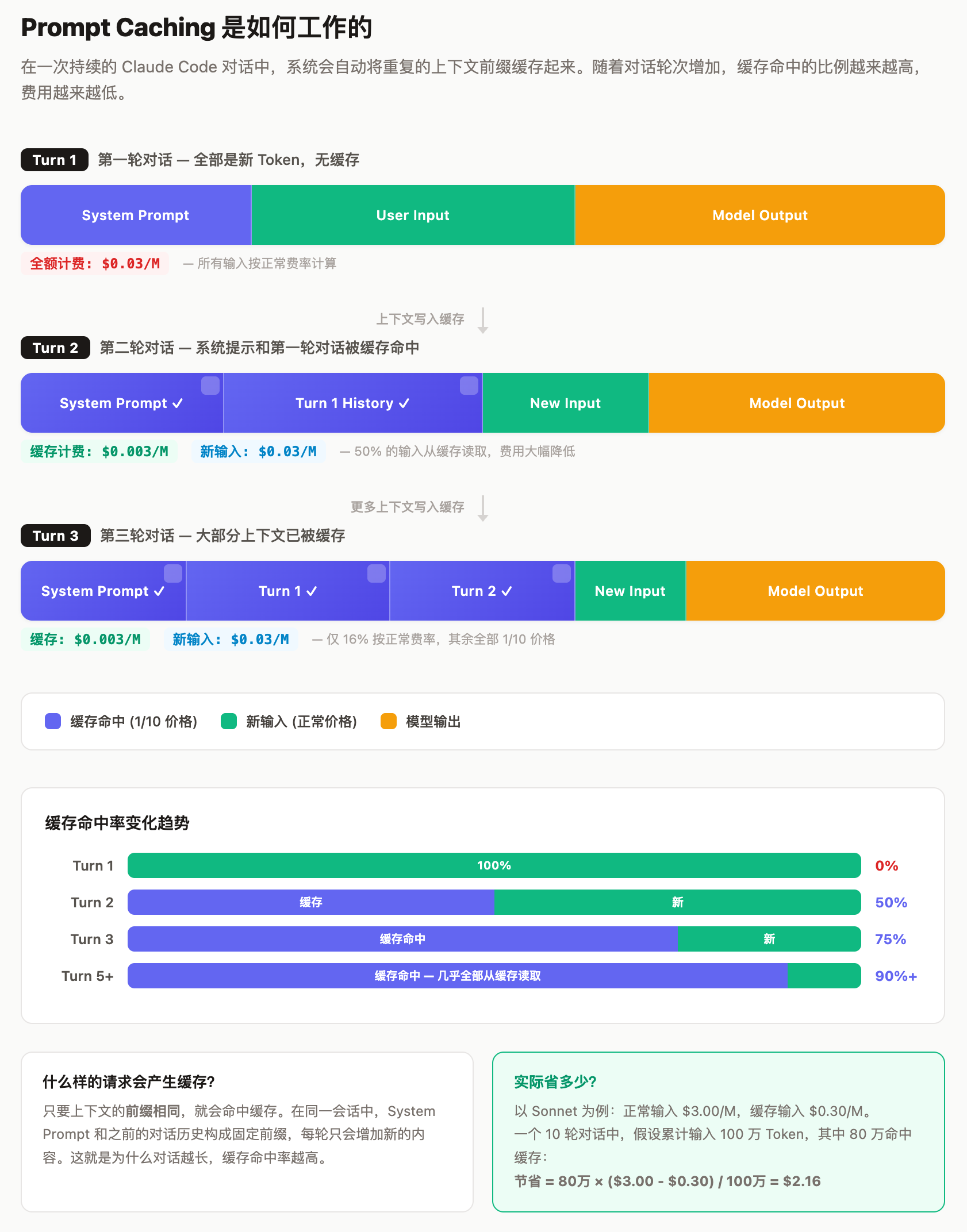Screen dimensions: 967x1232
Task: Click the 实际省多少? card heading
Action: tap(555, 1082)
